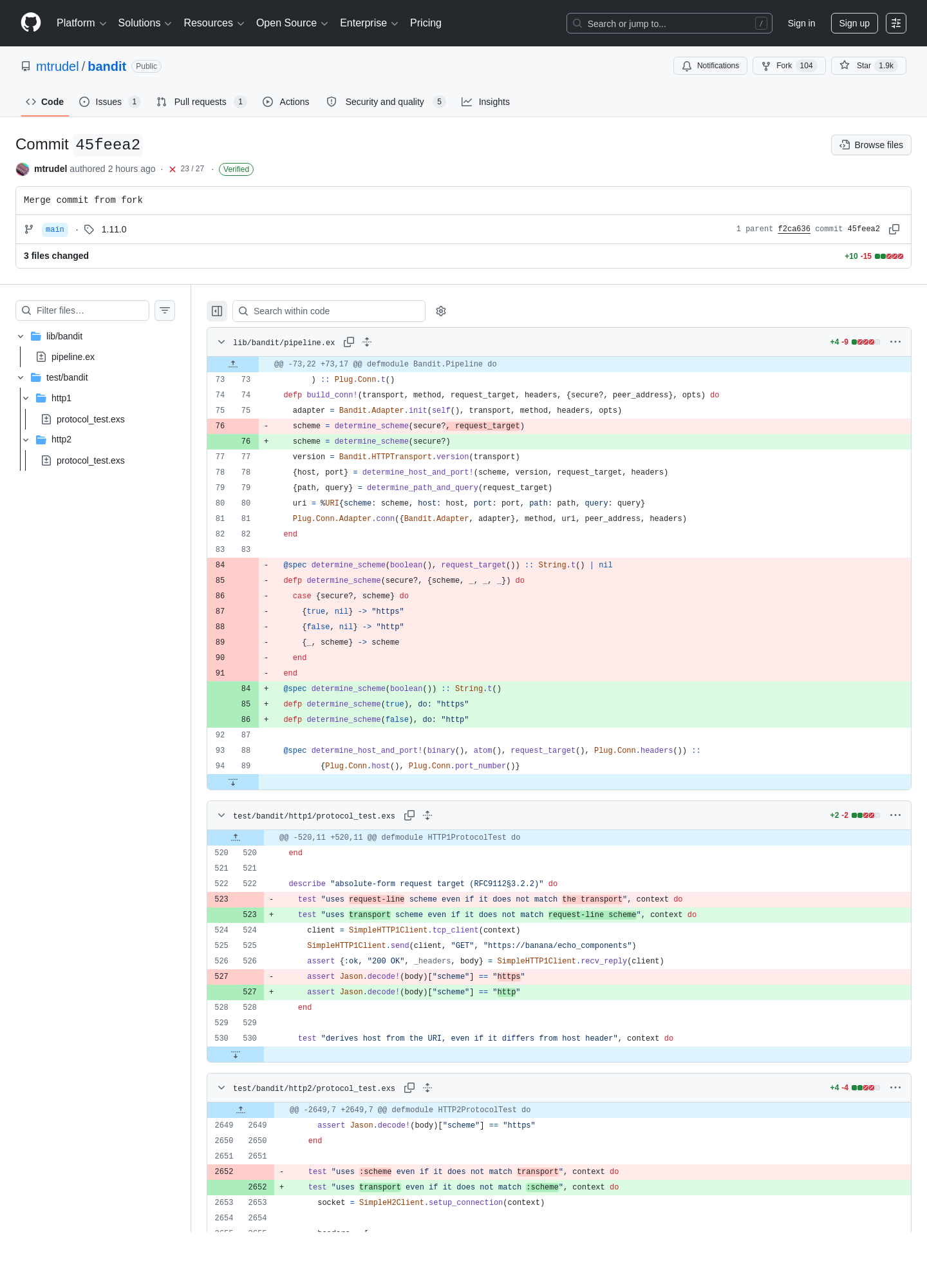Open the Platform dropdown menu
Screen dimensions: 927x1288
point(81,23)
